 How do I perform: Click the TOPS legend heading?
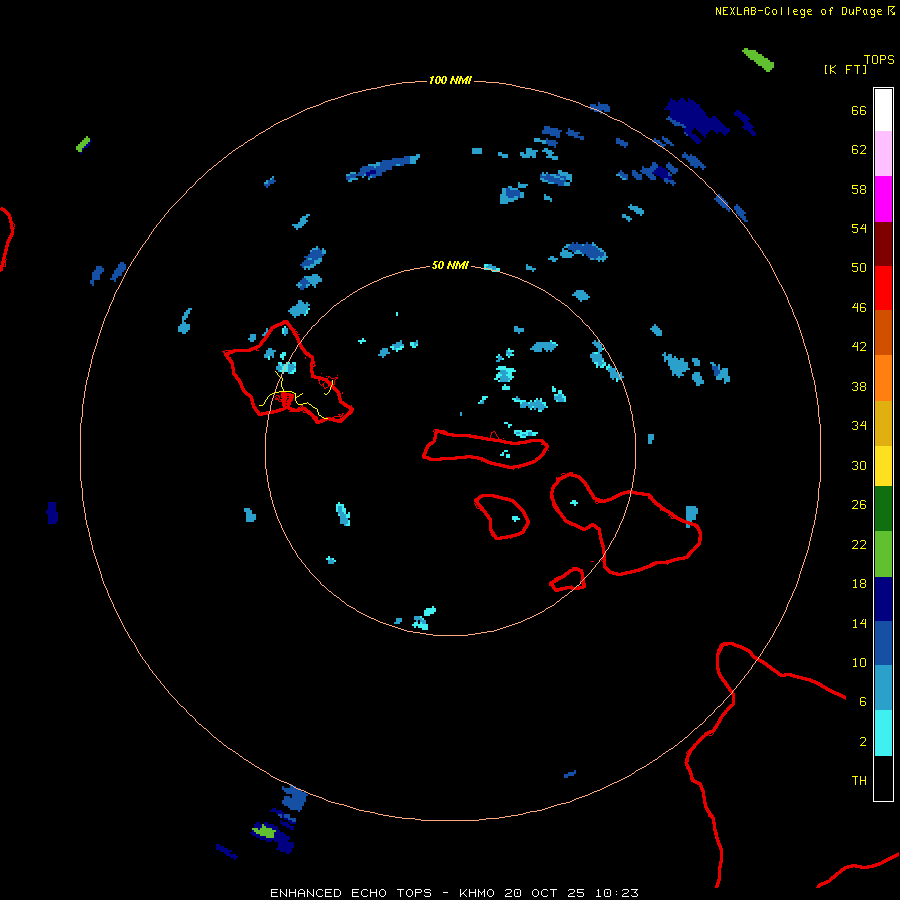point(879,60)
